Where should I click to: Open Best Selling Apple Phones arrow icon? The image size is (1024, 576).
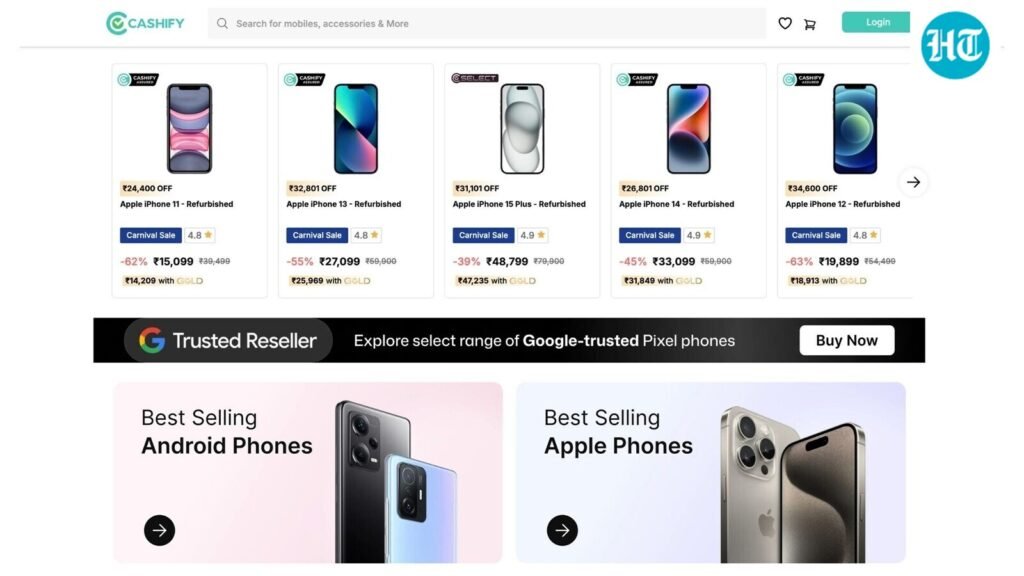561,531
